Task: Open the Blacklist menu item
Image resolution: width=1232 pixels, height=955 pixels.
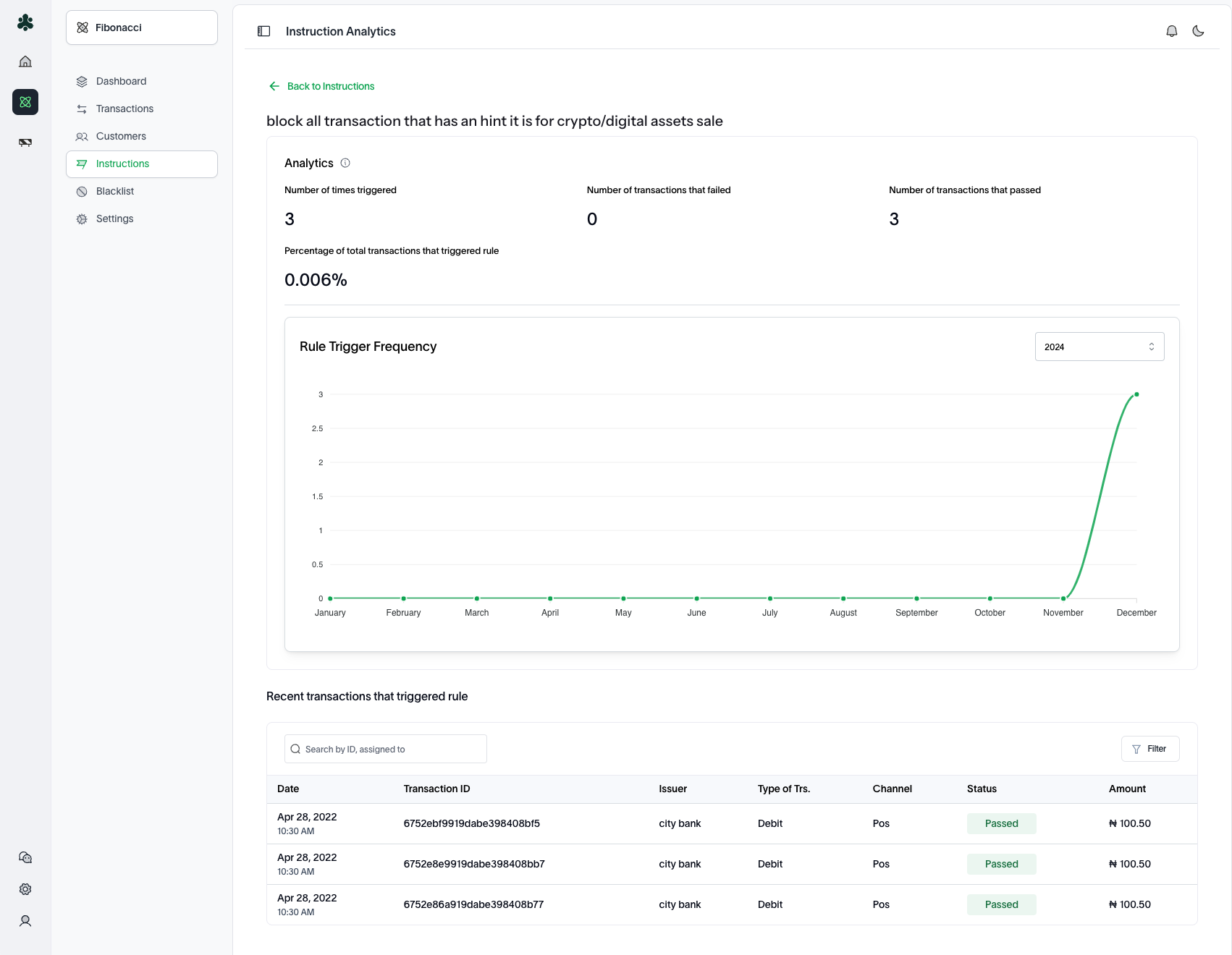Action: tap(115, 191)
